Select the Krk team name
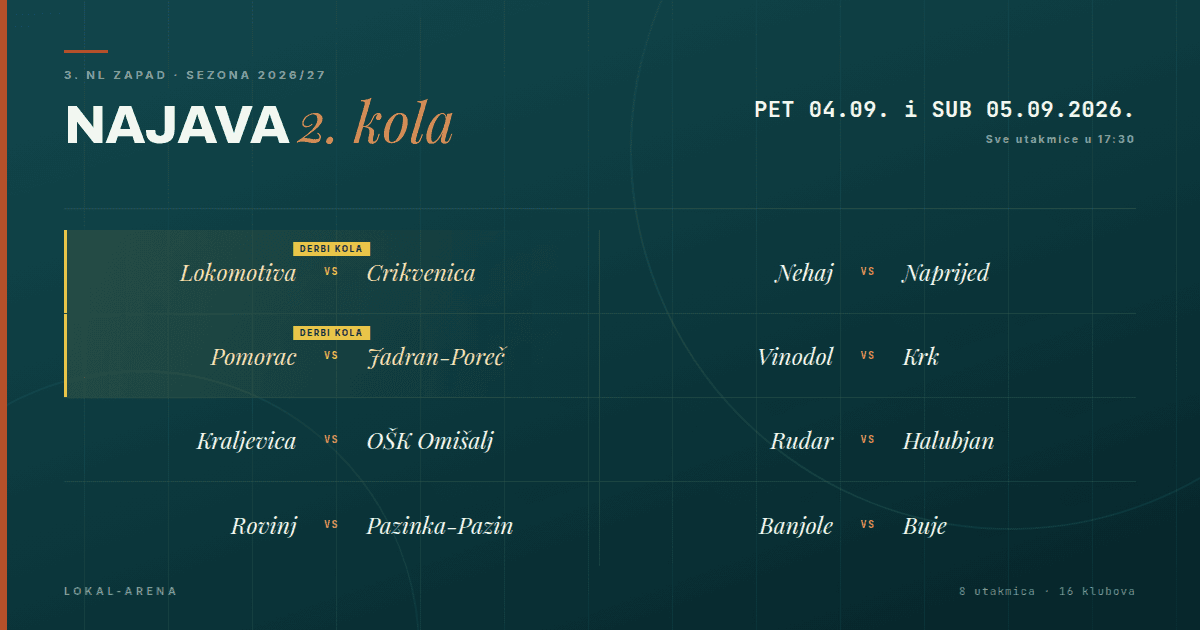Viewport: 1200px width, 630px height. tap(921, 357)
